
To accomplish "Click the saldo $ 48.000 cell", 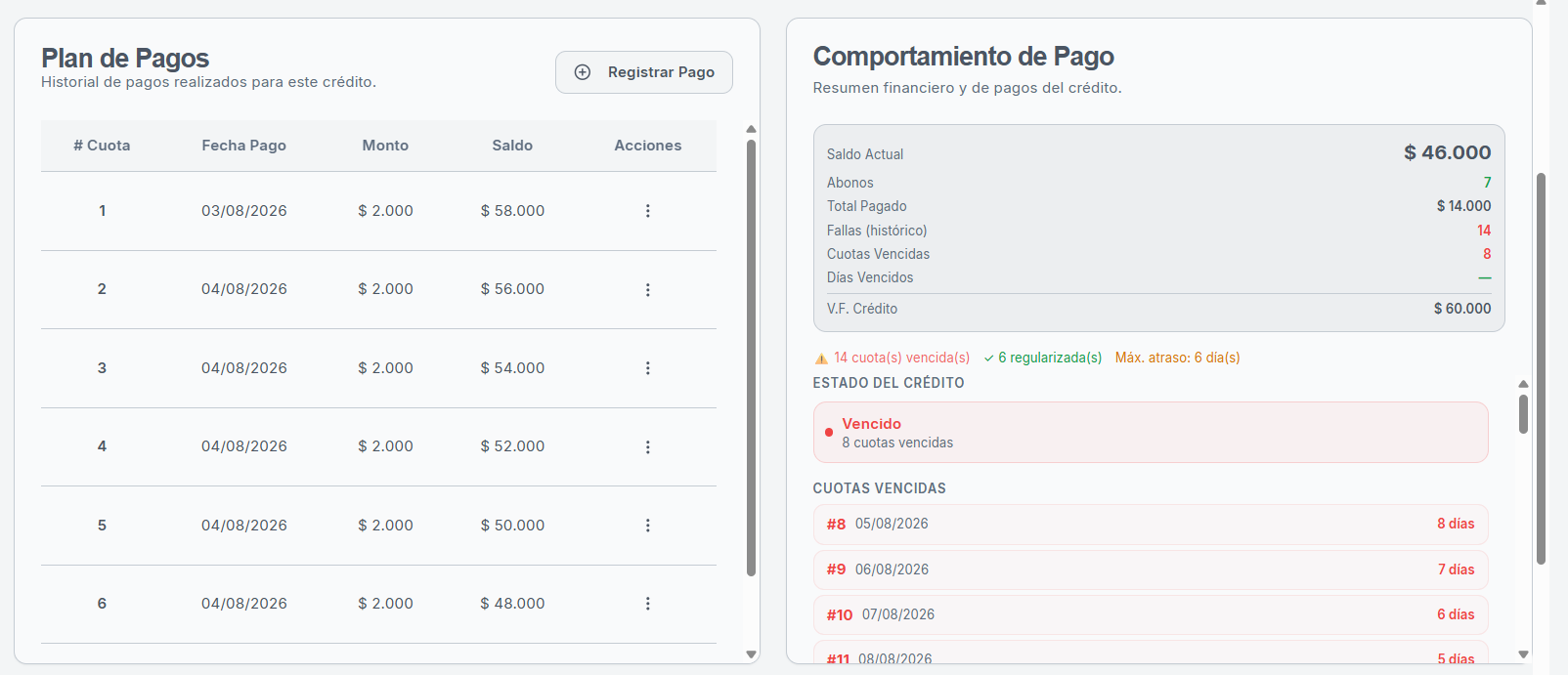I will 512,604.
